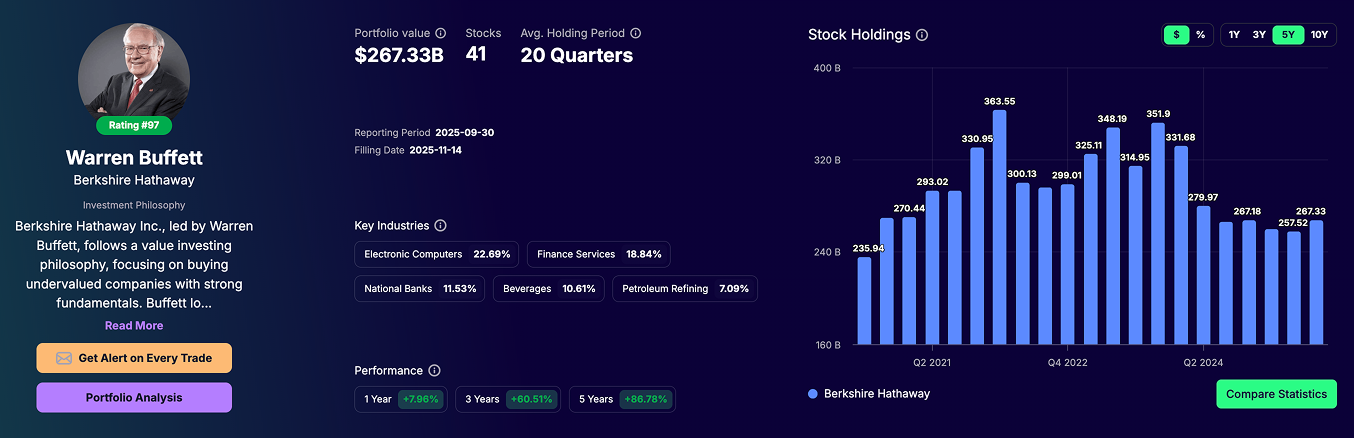Click the 3 Years performance chip

[508, 399]
